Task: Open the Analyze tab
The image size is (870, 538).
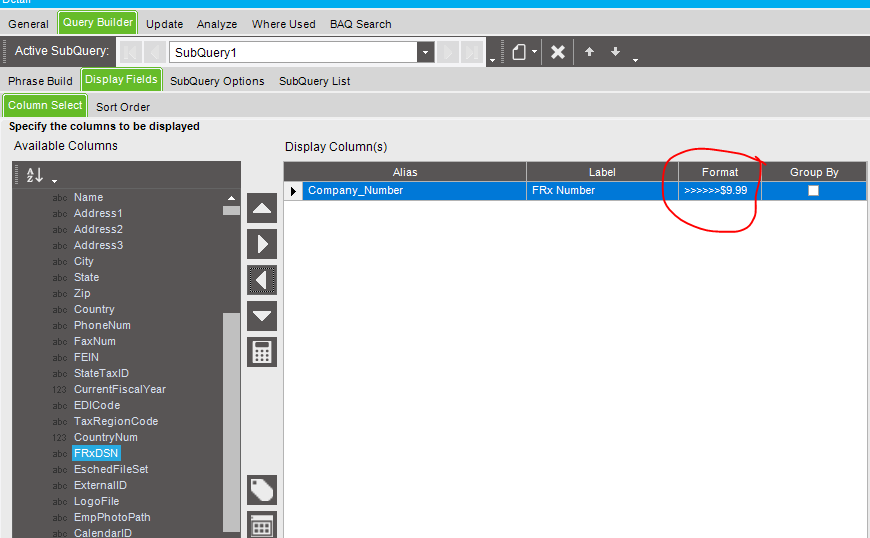Action: tap(217, 24)
